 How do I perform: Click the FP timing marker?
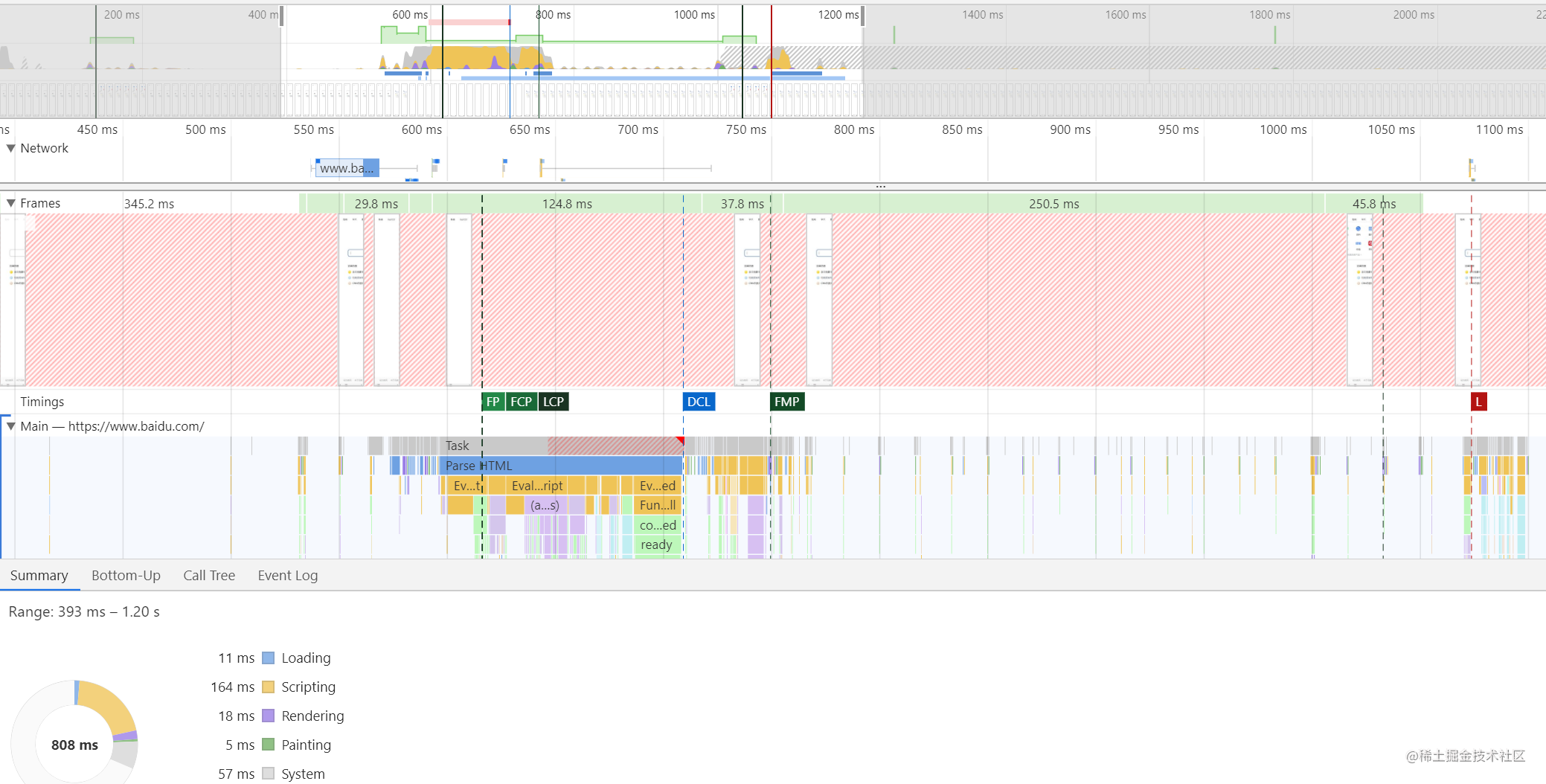493,402
